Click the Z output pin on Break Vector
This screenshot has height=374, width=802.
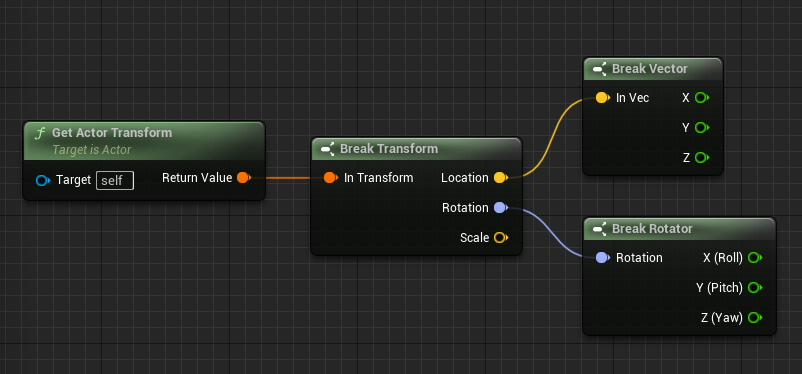tap(702, 158)
